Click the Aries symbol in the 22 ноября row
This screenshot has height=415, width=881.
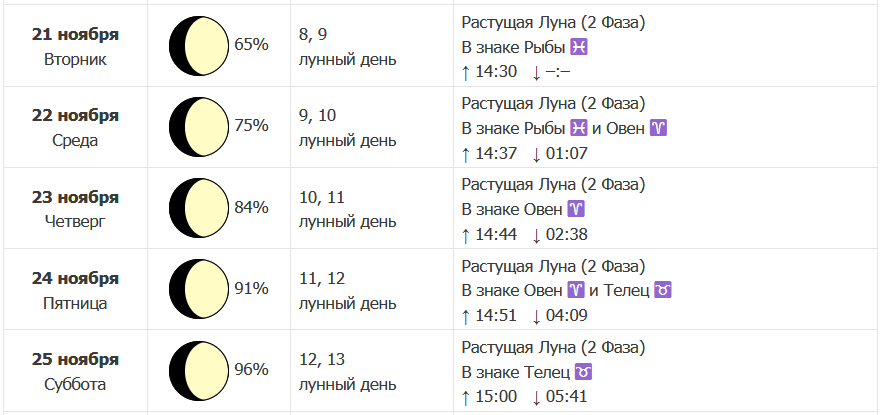(659, 128)
